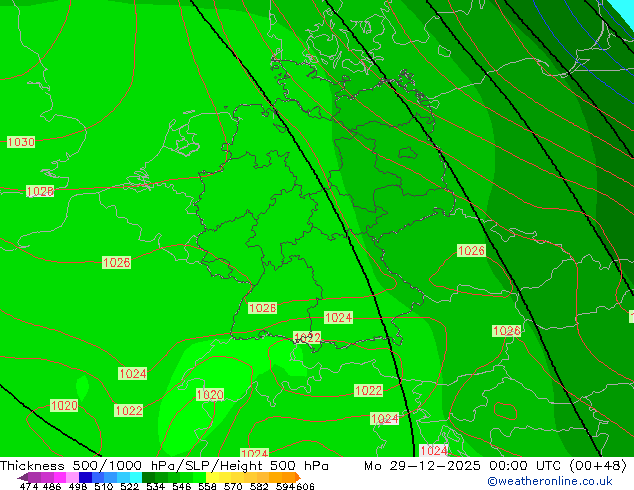Viewport: 634px width, 490px height.
Task: Select the light pink swatch above 498
Action: [72, 477]
